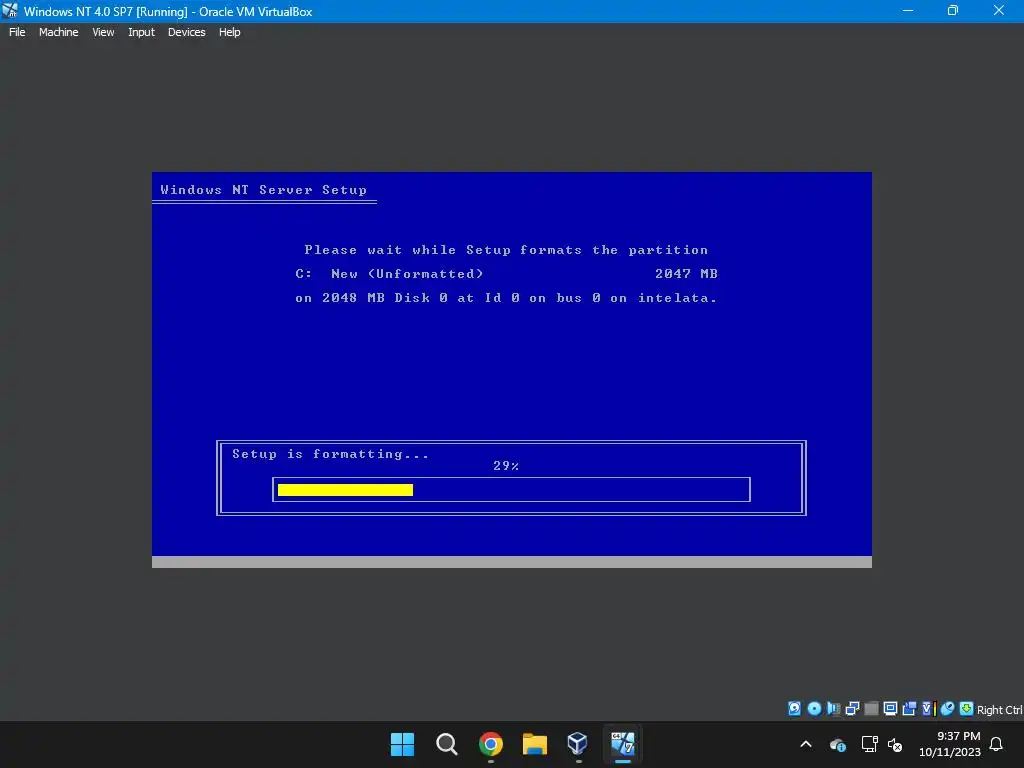Open the notifications bell
The width and height of the screenshot is (1024, 768).
(x=996, y=744)
